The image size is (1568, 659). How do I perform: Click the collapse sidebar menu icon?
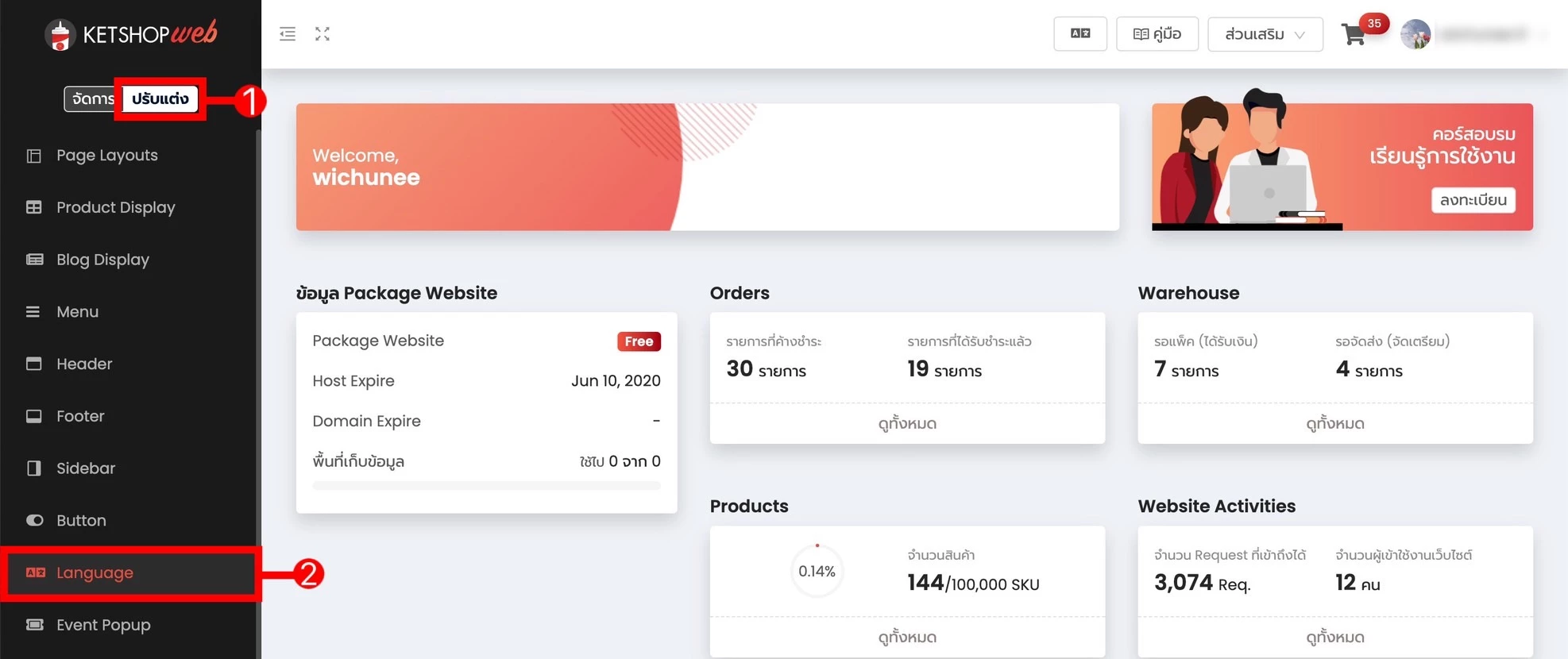[288, 34]
